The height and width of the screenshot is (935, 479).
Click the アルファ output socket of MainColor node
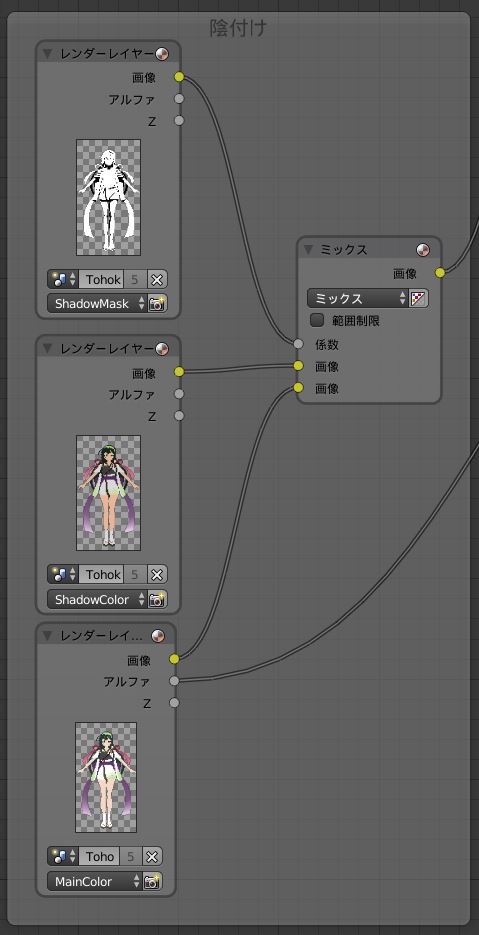(x=174, y=680)
